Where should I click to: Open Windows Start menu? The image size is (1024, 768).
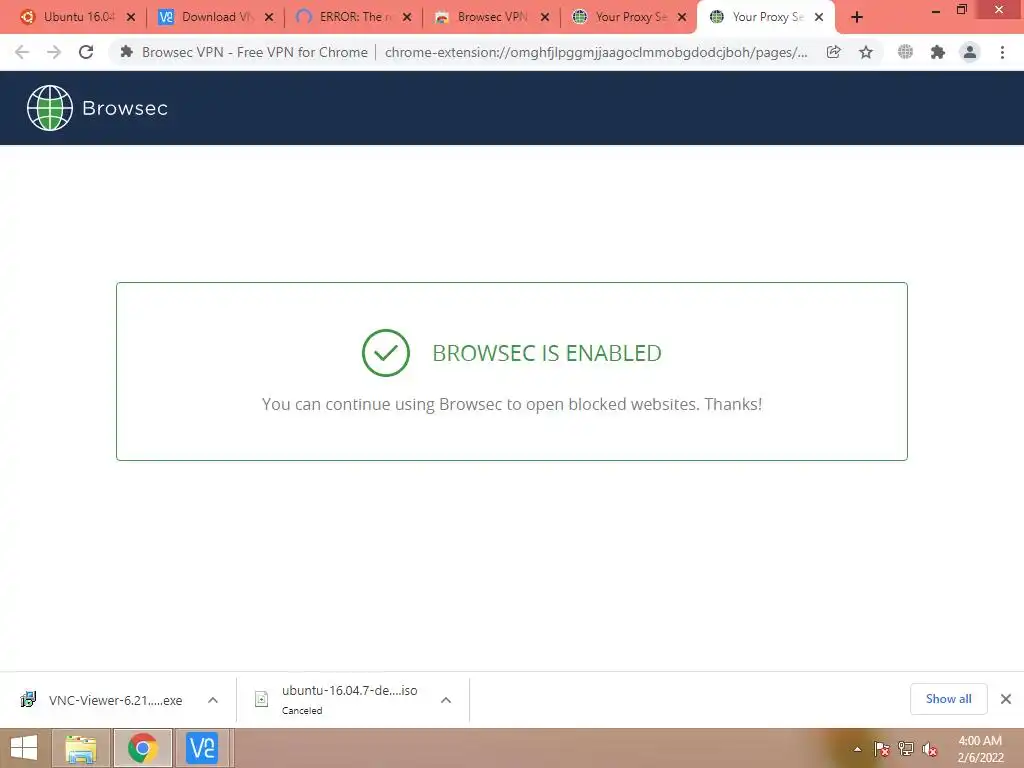[24, 748]
